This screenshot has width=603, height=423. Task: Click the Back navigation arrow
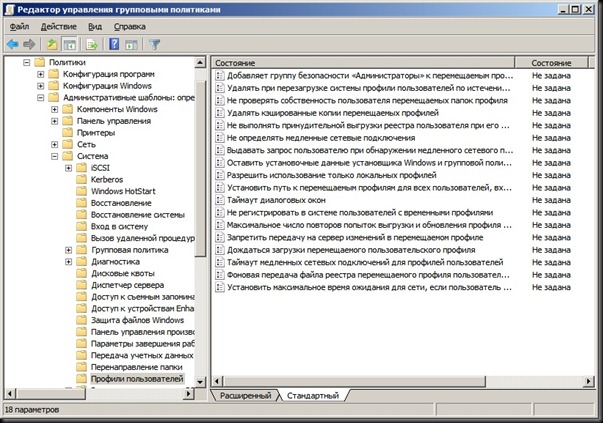12,44
